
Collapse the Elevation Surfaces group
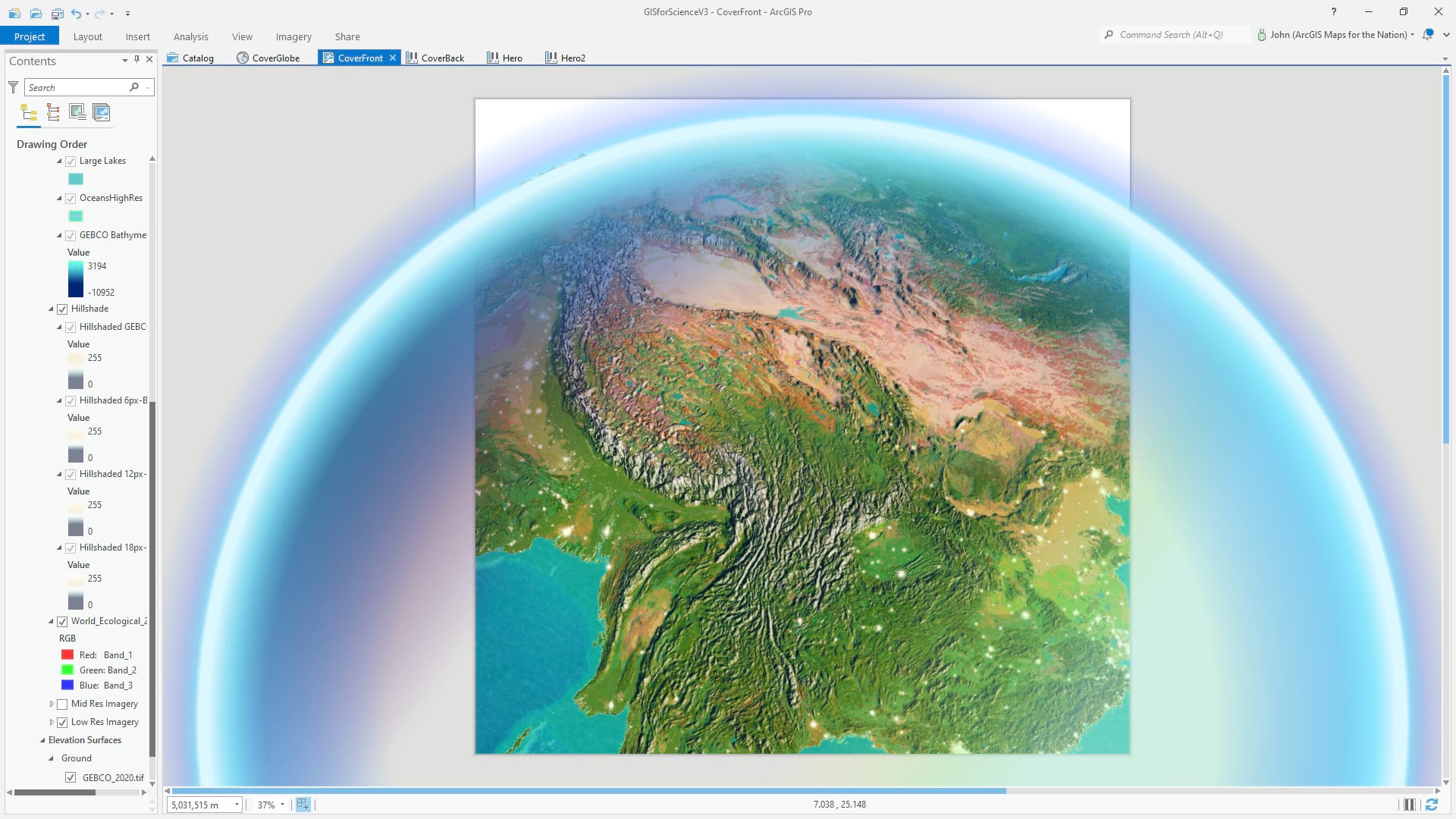(42, 740)
